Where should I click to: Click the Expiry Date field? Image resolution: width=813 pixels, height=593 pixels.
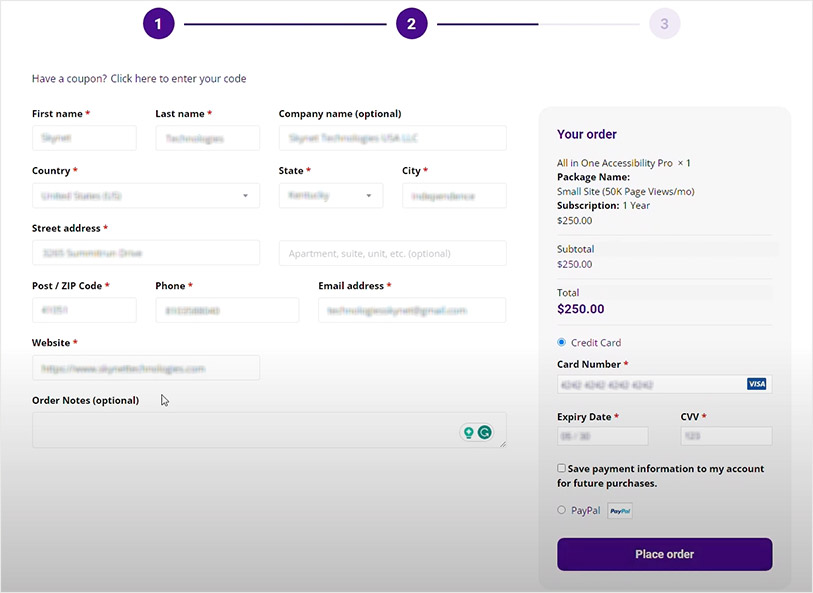coord(602,435)
